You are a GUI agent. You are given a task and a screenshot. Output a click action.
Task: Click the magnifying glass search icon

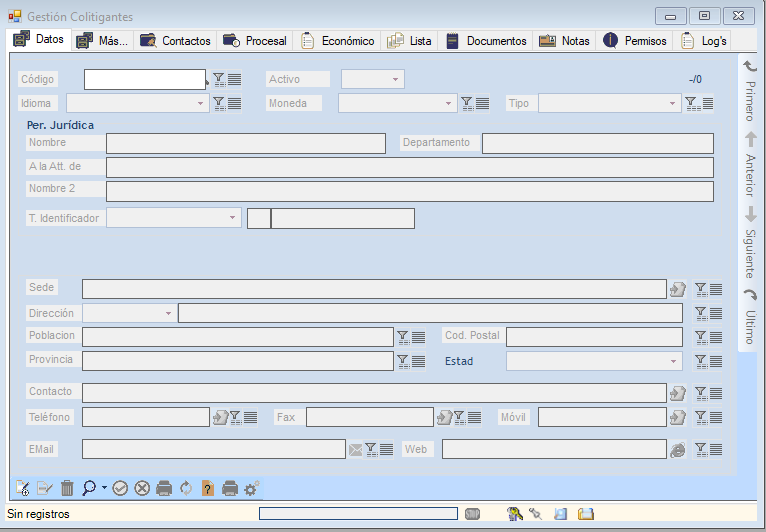coord(90,488)
